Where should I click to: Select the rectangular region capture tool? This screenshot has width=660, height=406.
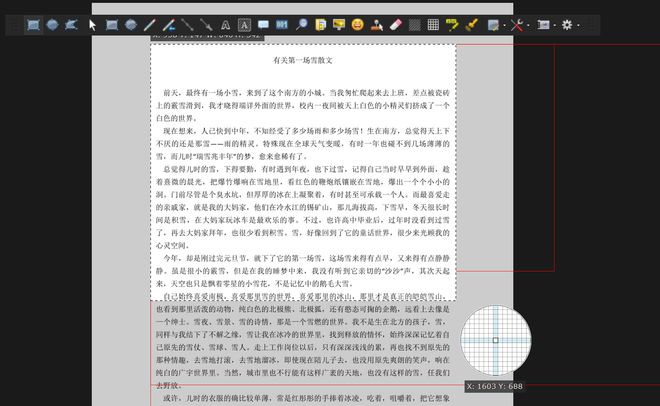tap(33, 25)
